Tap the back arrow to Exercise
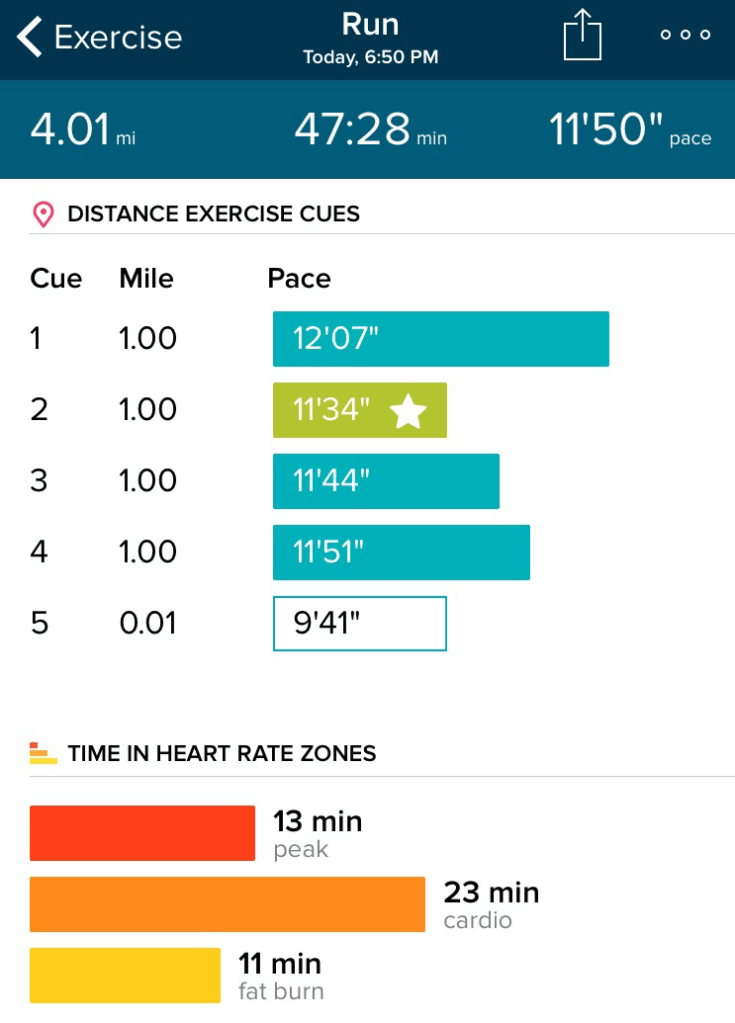This screenshot has height=1023, width=735. pyautogui.click(x=30, y=37)
